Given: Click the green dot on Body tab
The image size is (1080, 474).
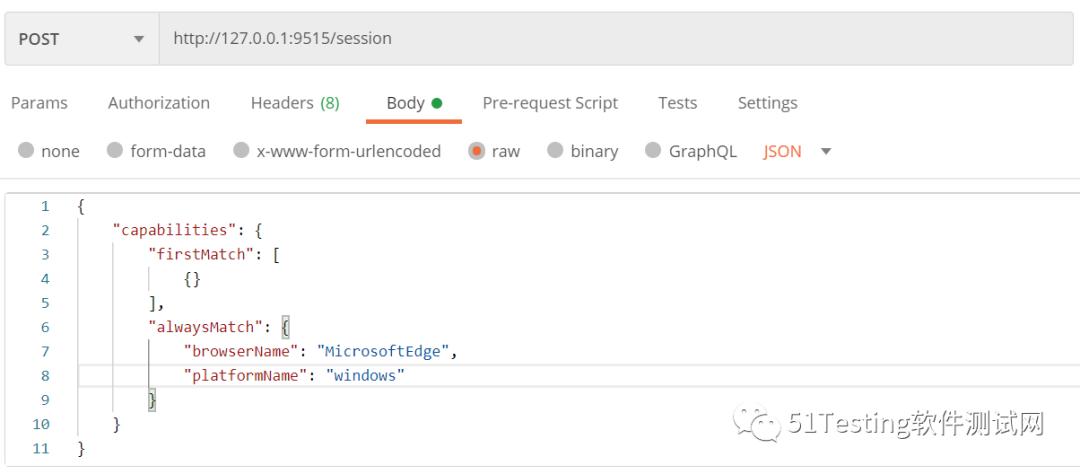Looking at the screenshot, I should click(437, 103).
